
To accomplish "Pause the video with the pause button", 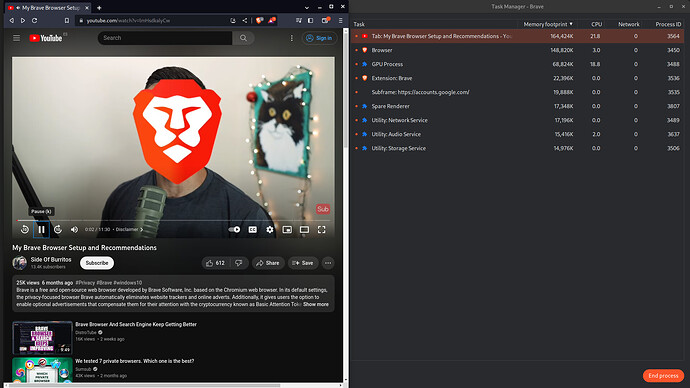I will tap(41, 230).
